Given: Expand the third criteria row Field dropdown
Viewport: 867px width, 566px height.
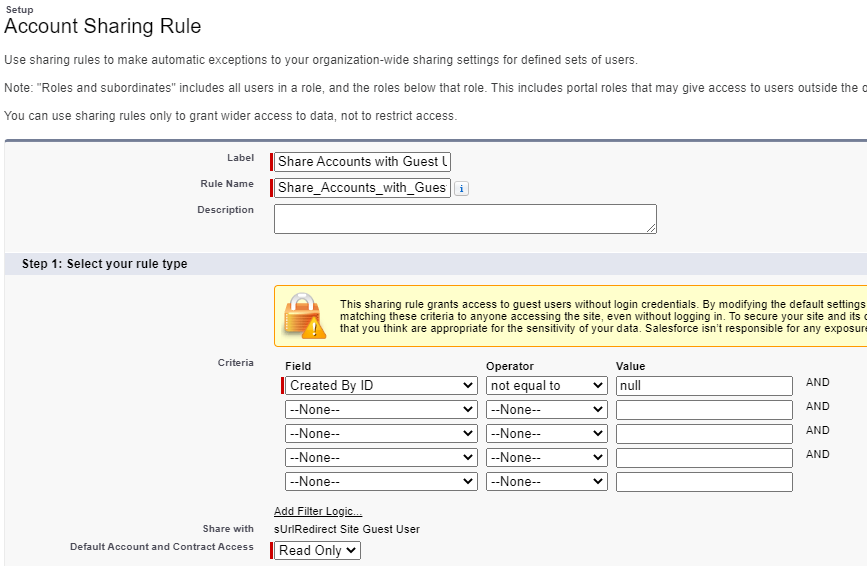Looking at the screenshot, I should (381, 433).
